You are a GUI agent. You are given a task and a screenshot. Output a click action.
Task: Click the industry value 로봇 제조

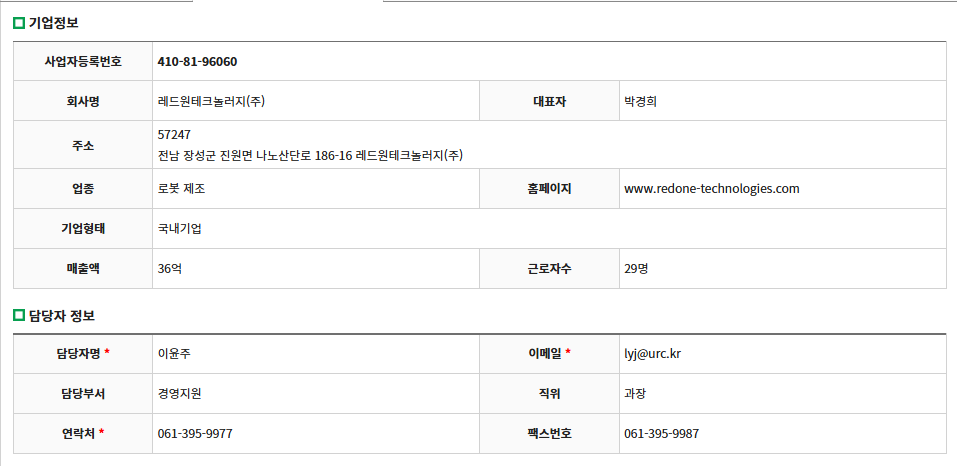coord(181,189)
